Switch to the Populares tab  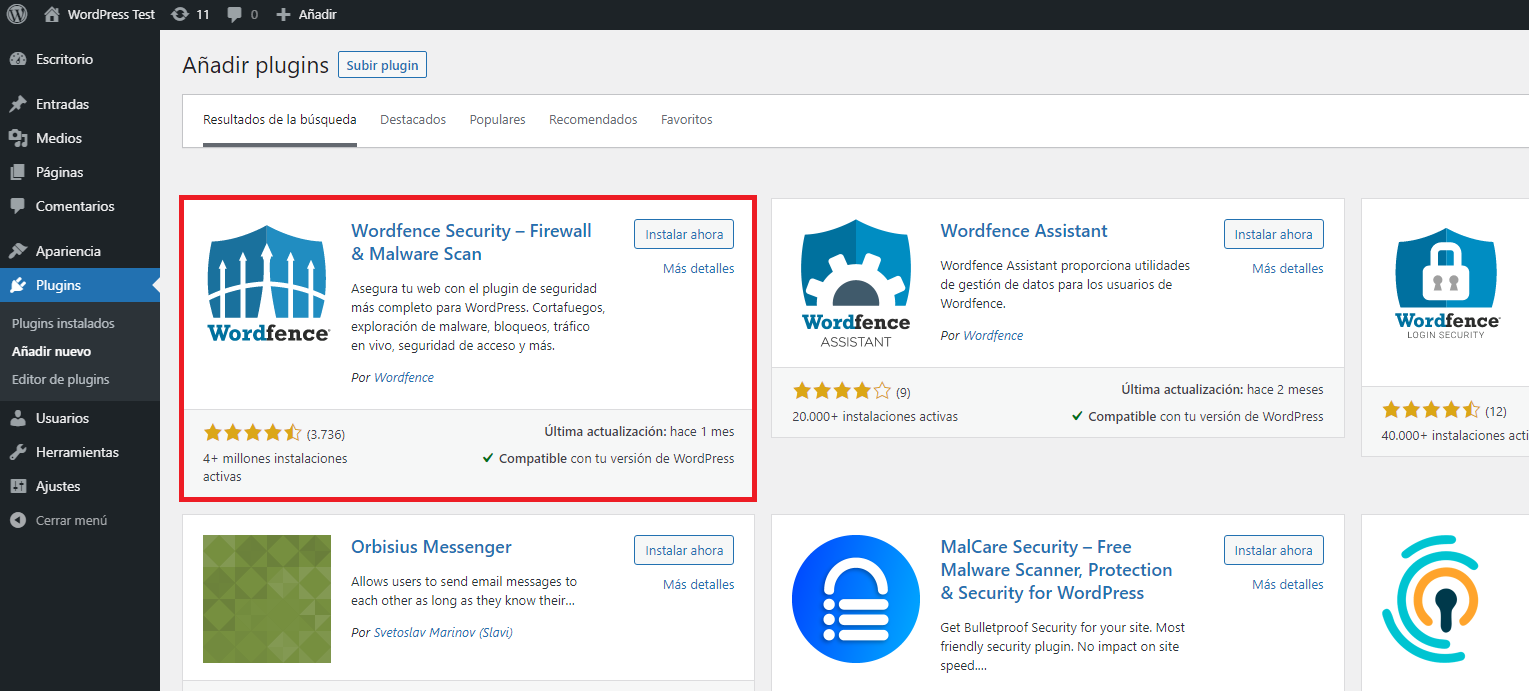click(498, 120)
